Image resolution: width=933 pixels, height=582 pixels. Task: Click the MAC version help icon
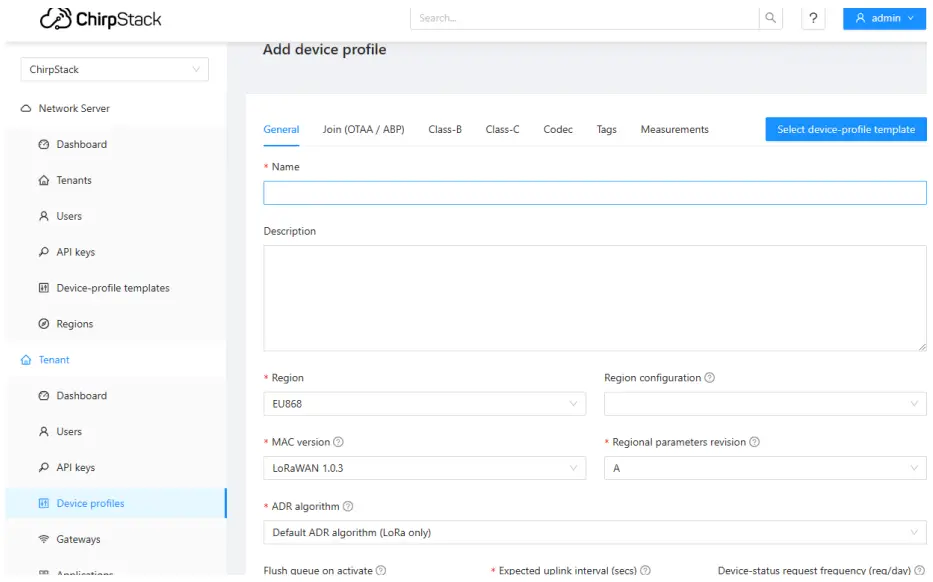338,442
